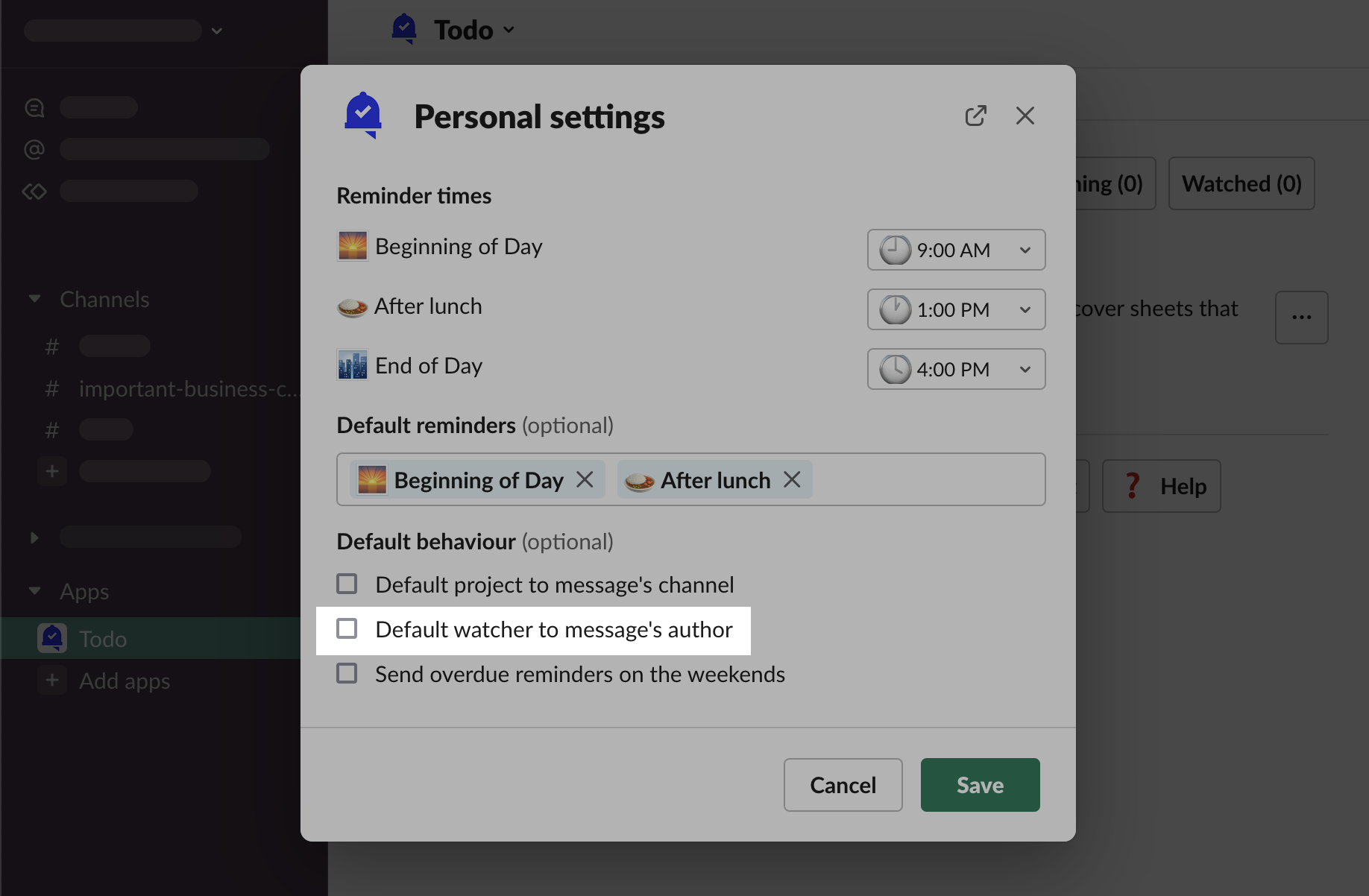Remove Beginning of Day default reminder
This screenshot has width=1369, height=896.
[585, 479]
